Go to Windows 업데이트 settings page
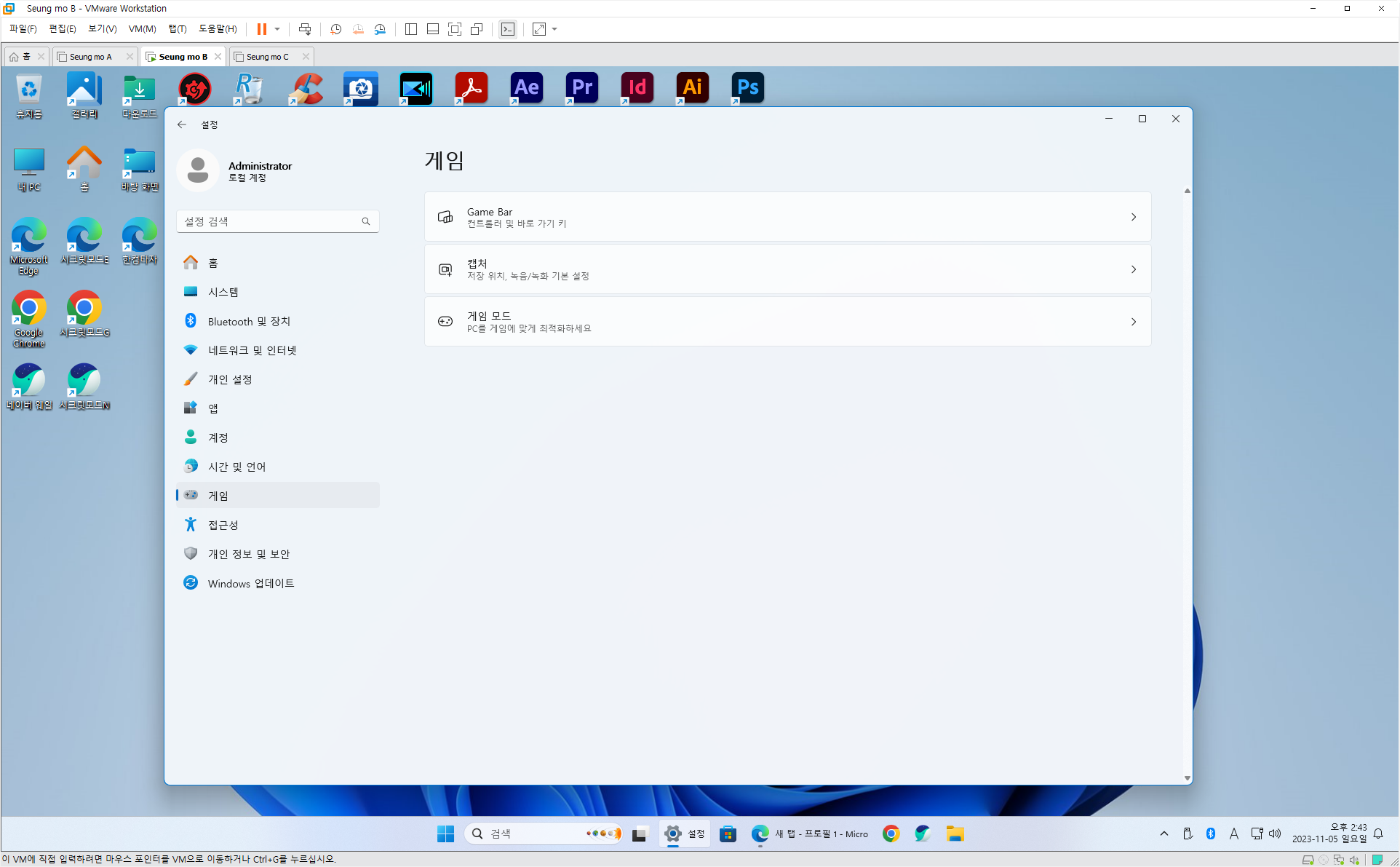This screenshot has height=867, width=1400. [250, 583]
